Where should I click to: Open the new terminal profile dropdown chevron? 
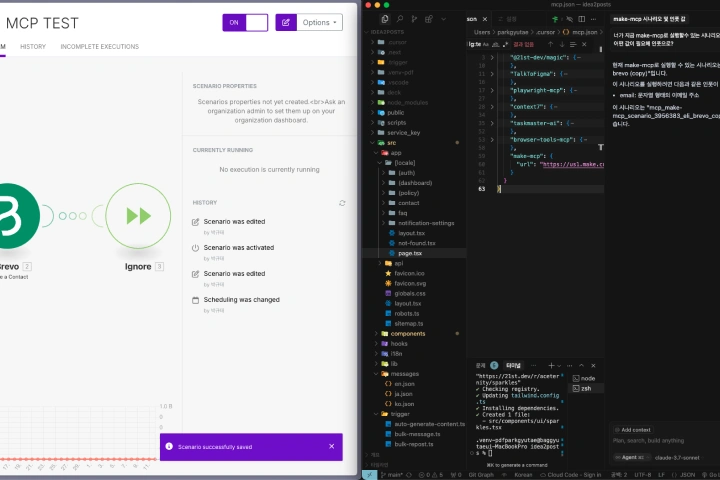(559, 366)
